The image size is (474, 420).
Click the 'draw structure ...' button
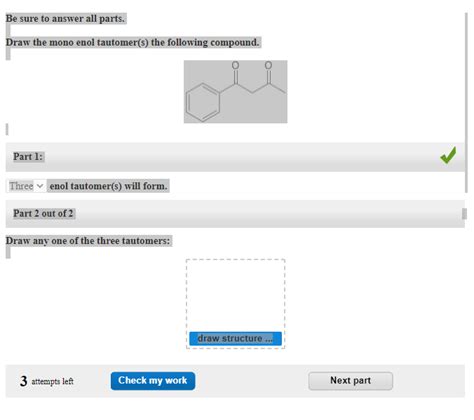coord(235,338)
